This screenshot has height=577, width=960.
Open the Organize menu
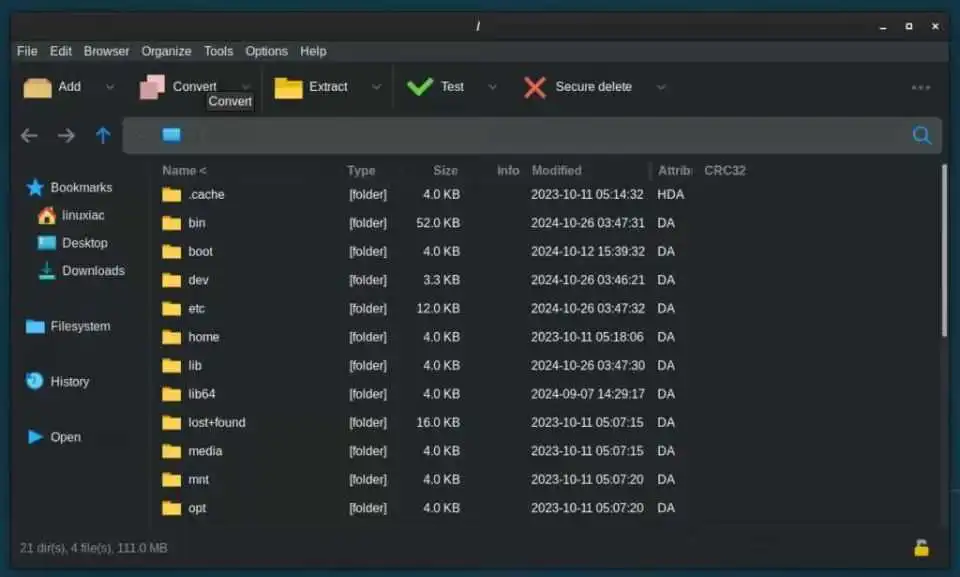167,51
